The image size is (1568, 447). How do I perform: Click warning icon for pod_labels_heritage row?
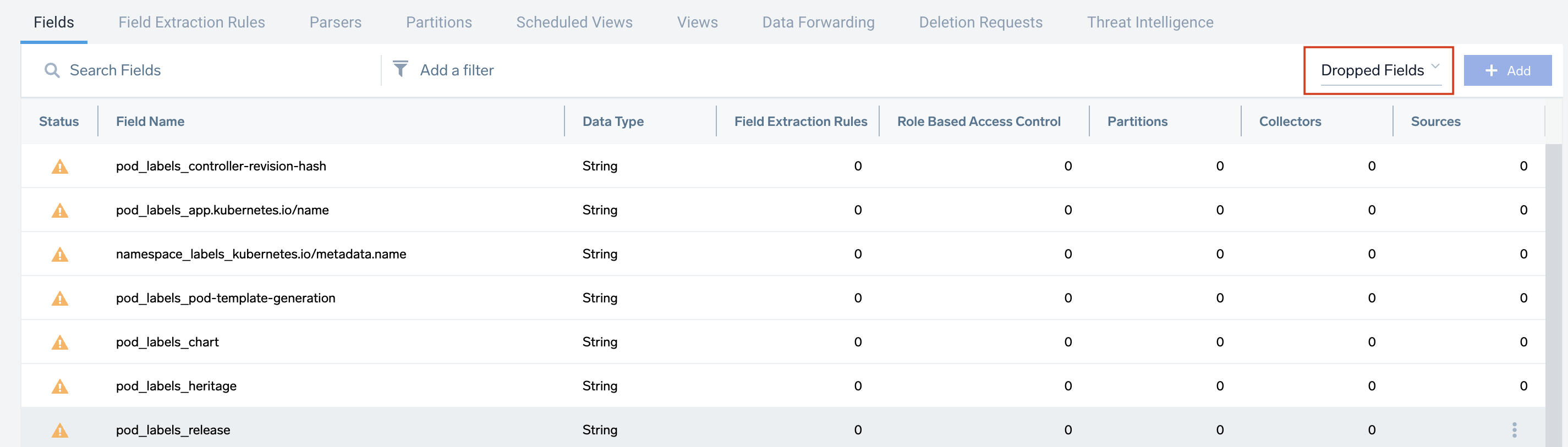coord(59,386)
